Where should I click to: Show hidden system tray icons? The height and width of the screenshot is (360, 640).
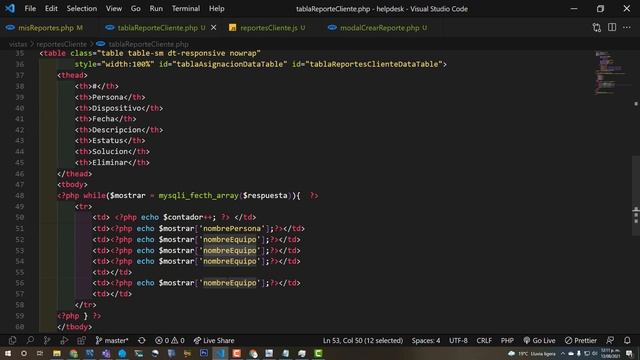coord(563,353)
